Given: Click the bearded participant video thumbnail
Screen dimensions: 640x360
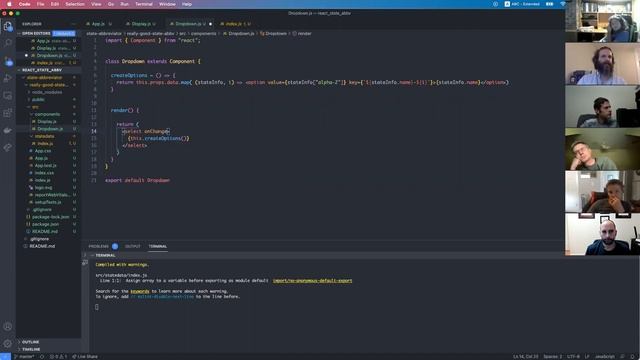Looking at the screenshot, I should tap(602, 64).
